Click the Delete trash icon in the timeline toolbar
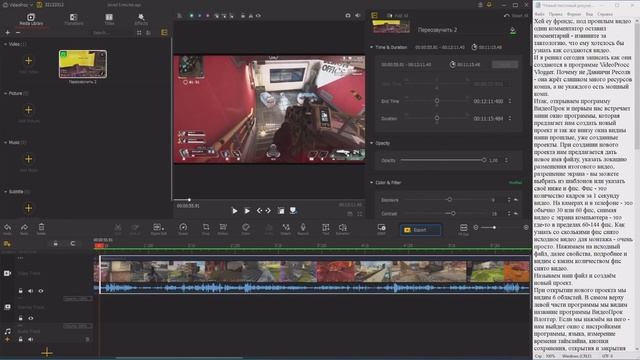 pyautogui.click(x=41, y=227)
